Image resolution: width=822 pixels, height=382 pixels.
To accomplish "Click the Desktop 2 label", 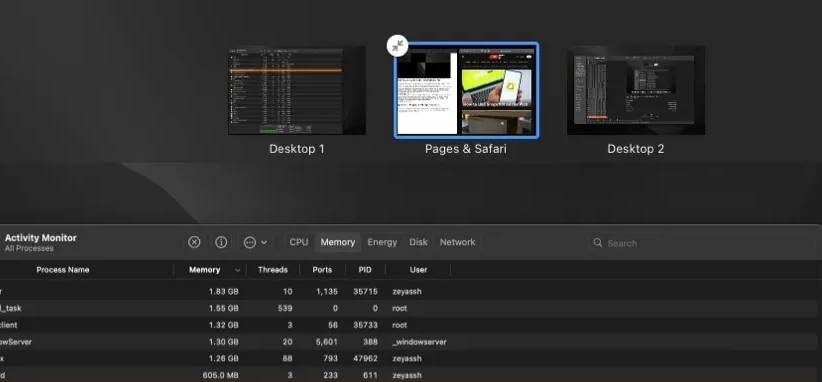I will (x=635, y=149).
